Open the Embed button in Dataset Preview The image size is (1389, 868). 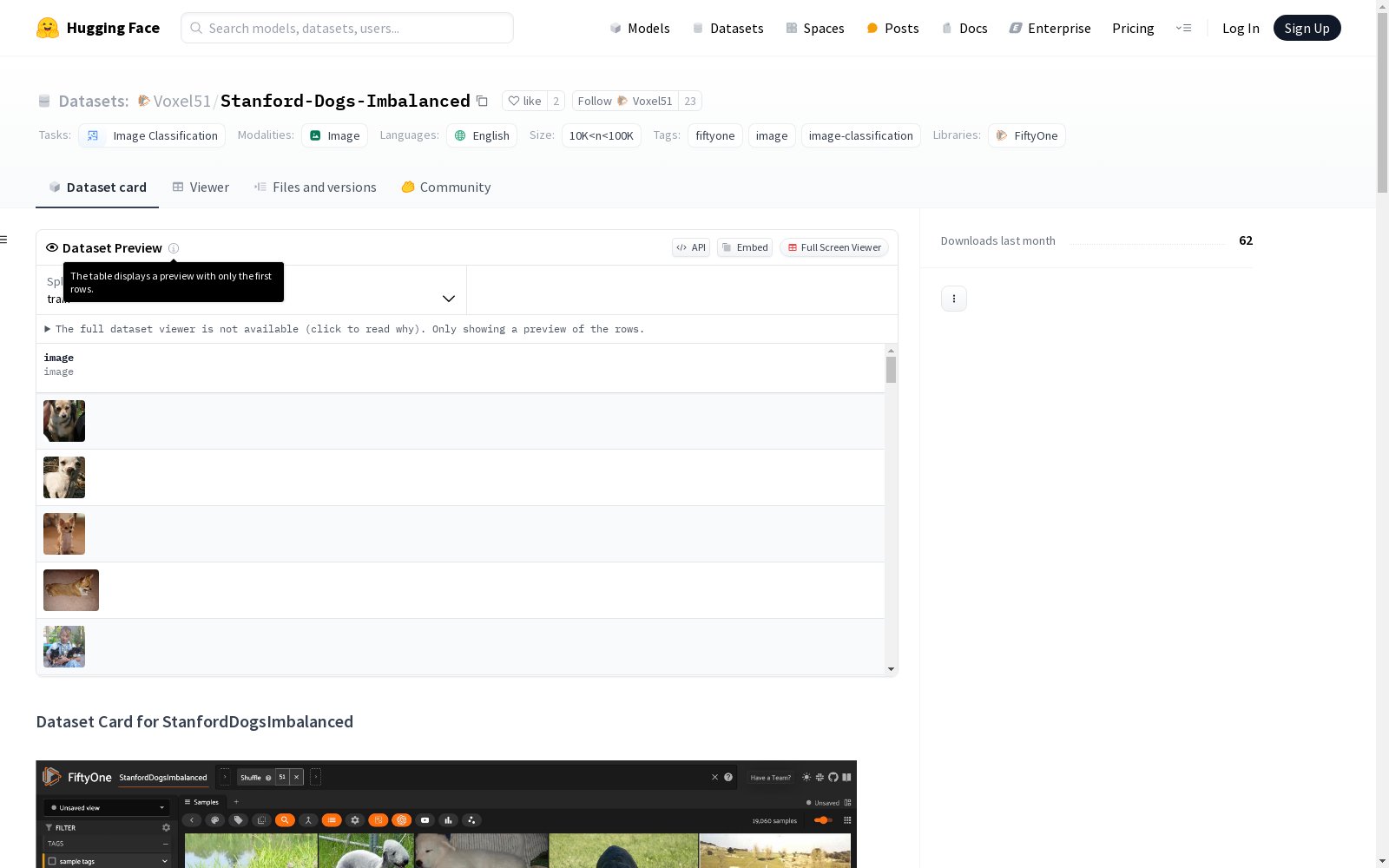pyautogui.click(x=745, y=247)
